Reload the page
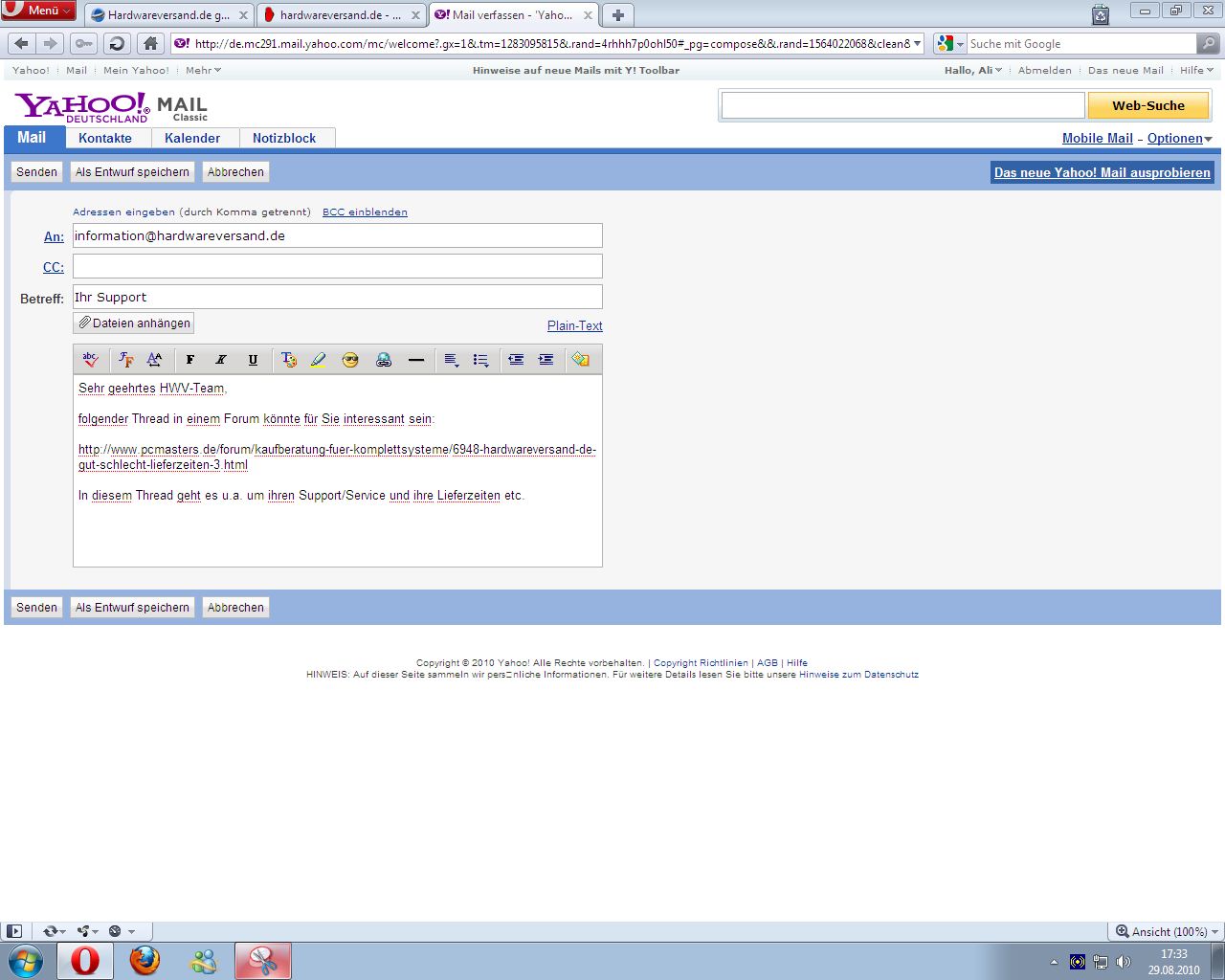Image resolution: width=1225 pixels, height=980 pixels. tap(117, 43)
